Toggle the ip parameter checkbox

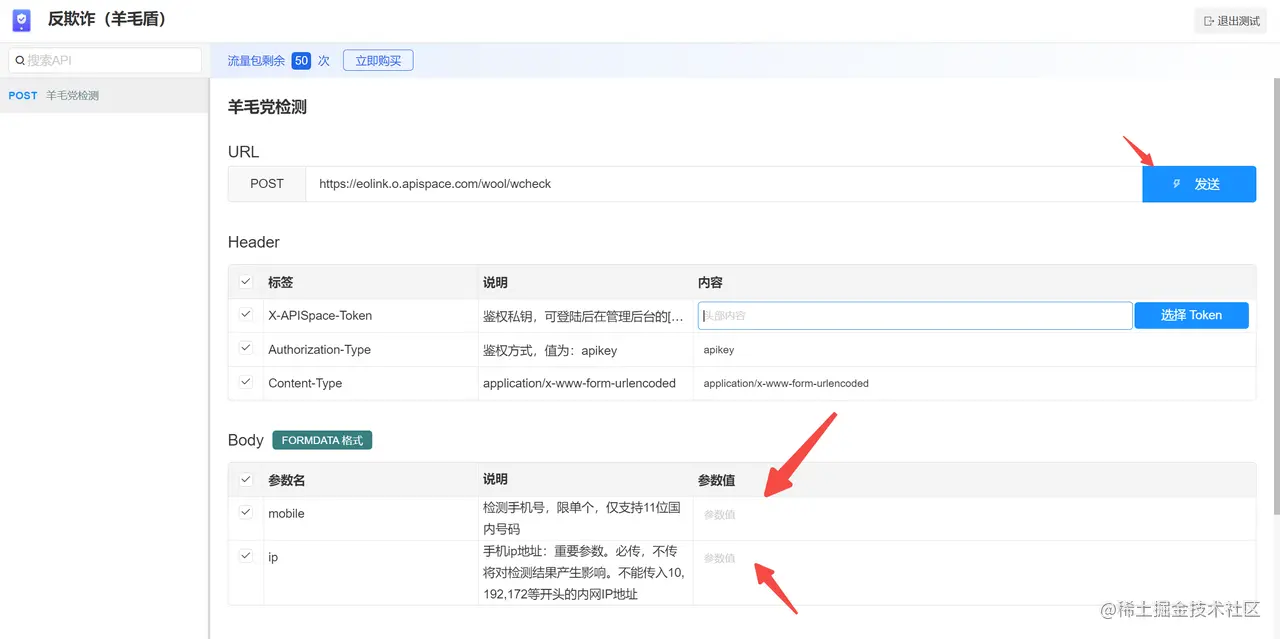pos(245,557)
